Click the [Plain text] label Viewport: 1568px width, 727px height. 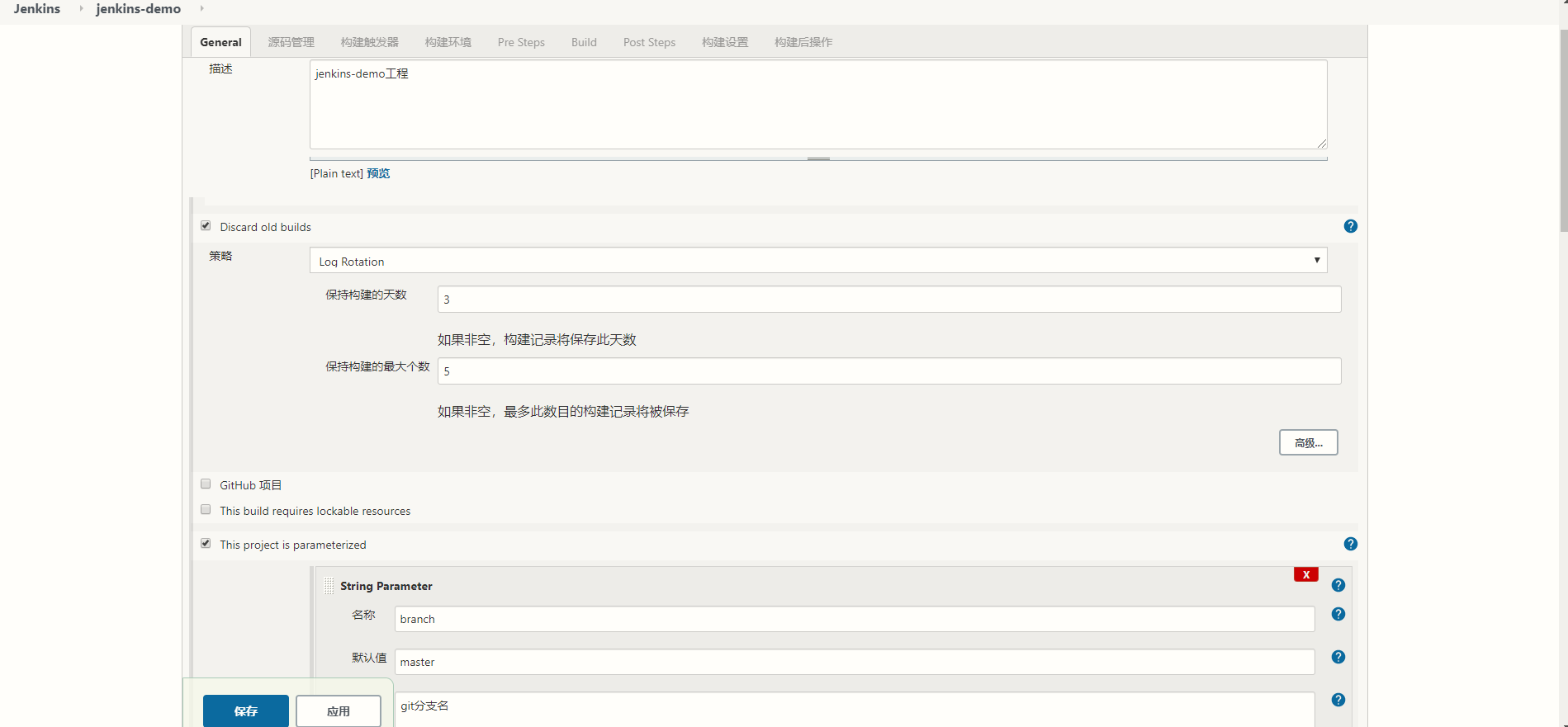336,173
